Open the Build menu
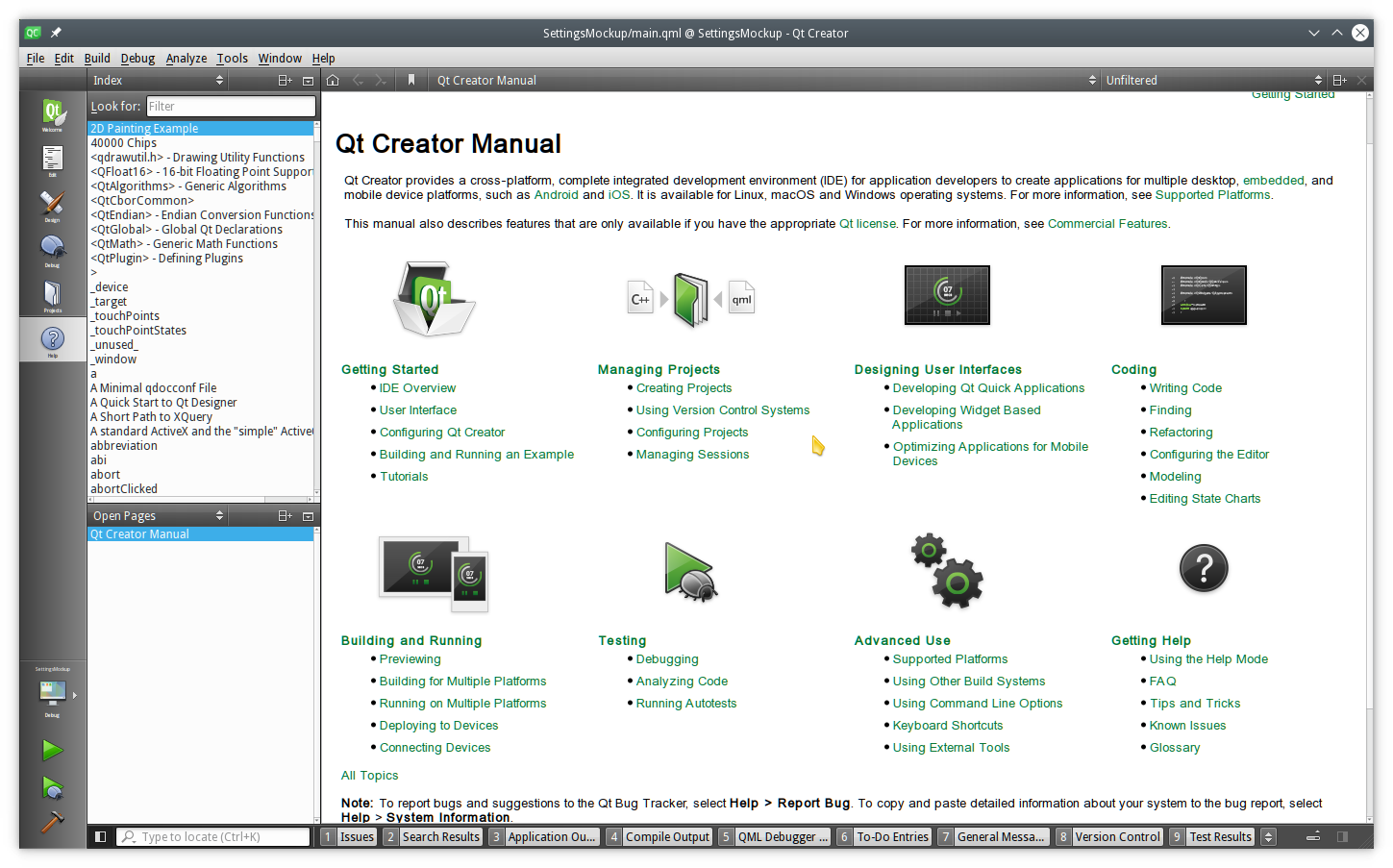This screenshot has width=1393, height=868. pyautogui.click(x=97, y=59)
